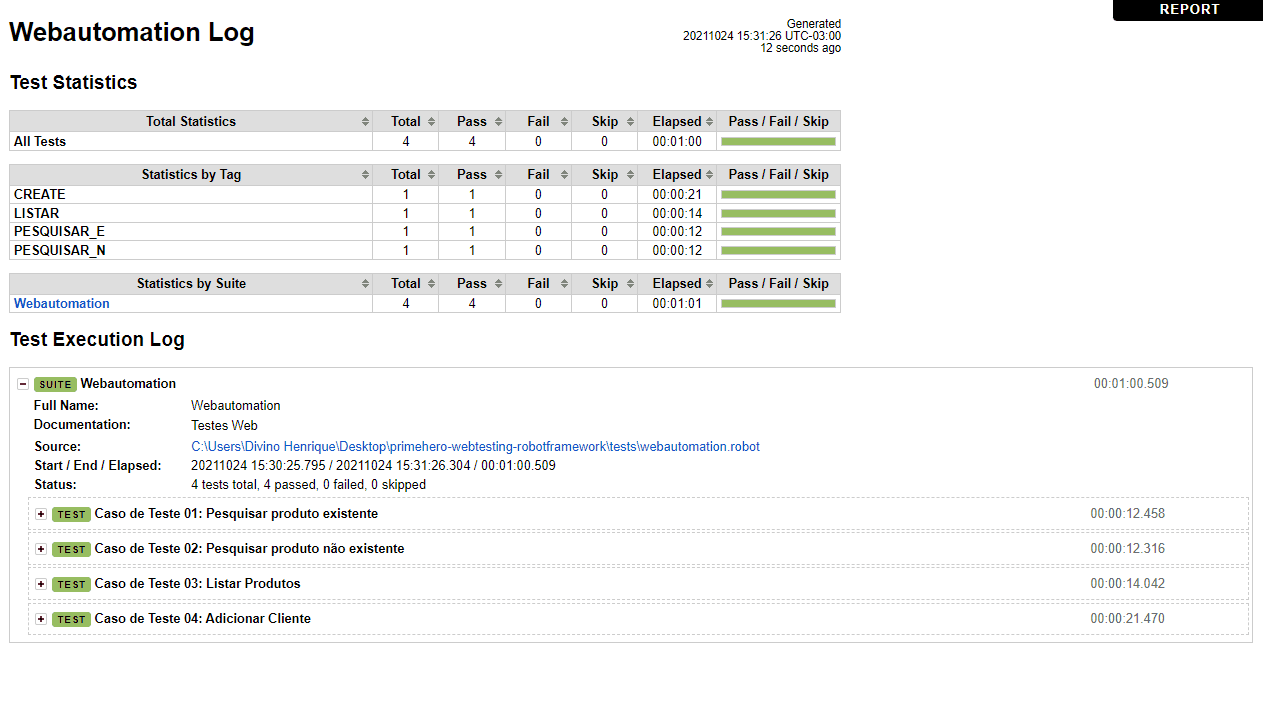Select the PESQUISAR_N tag row

(x=425, y=250)
